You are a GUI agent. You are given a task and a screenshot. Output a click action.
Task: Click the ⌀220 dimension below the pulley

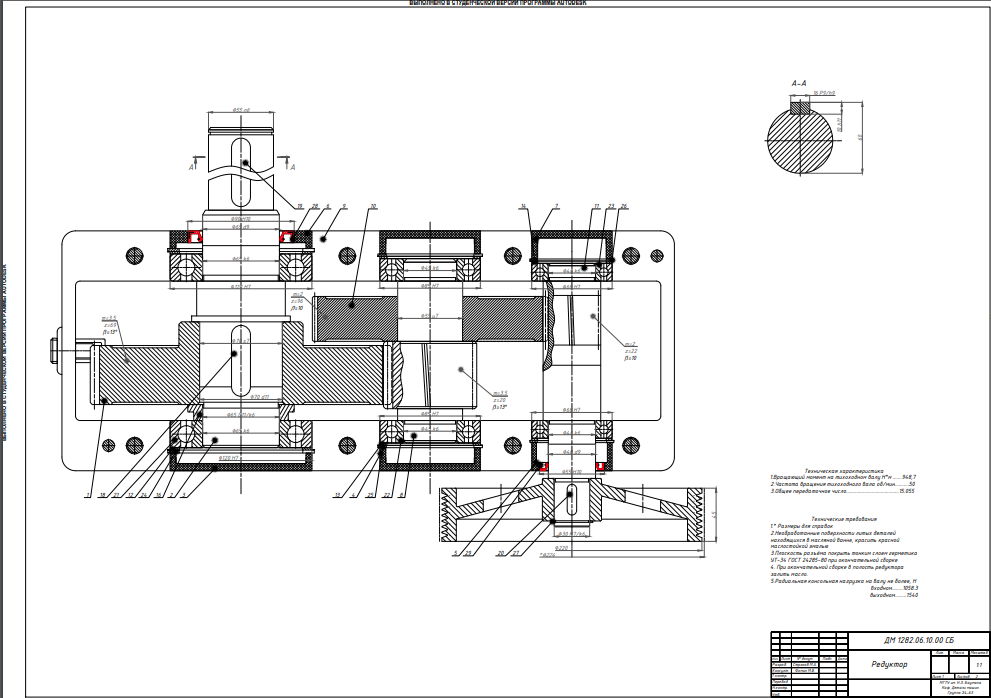coord(561,547)
